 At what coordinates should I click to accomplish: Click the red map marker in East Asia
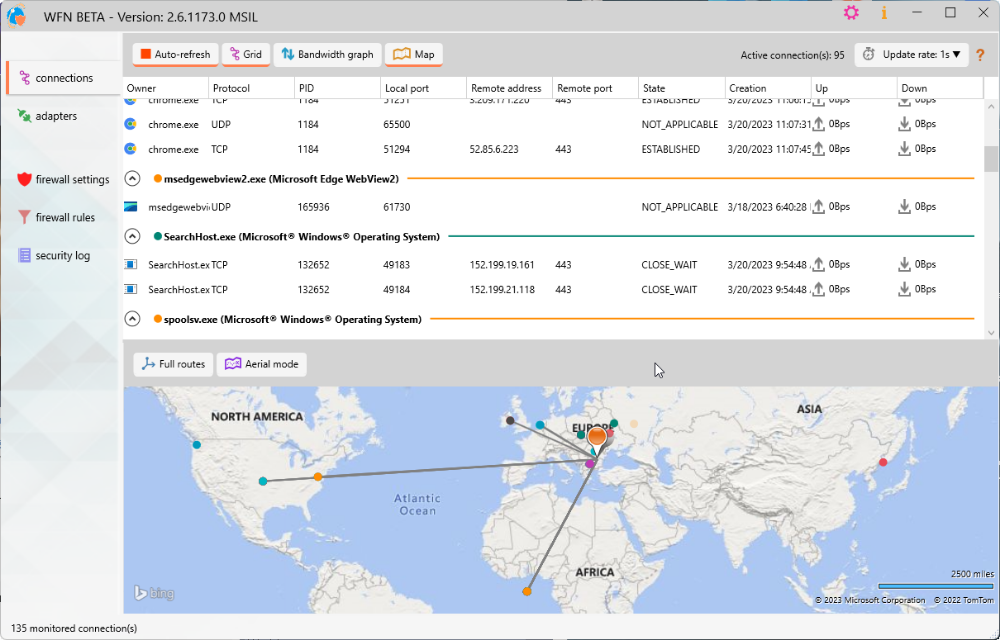883,462
